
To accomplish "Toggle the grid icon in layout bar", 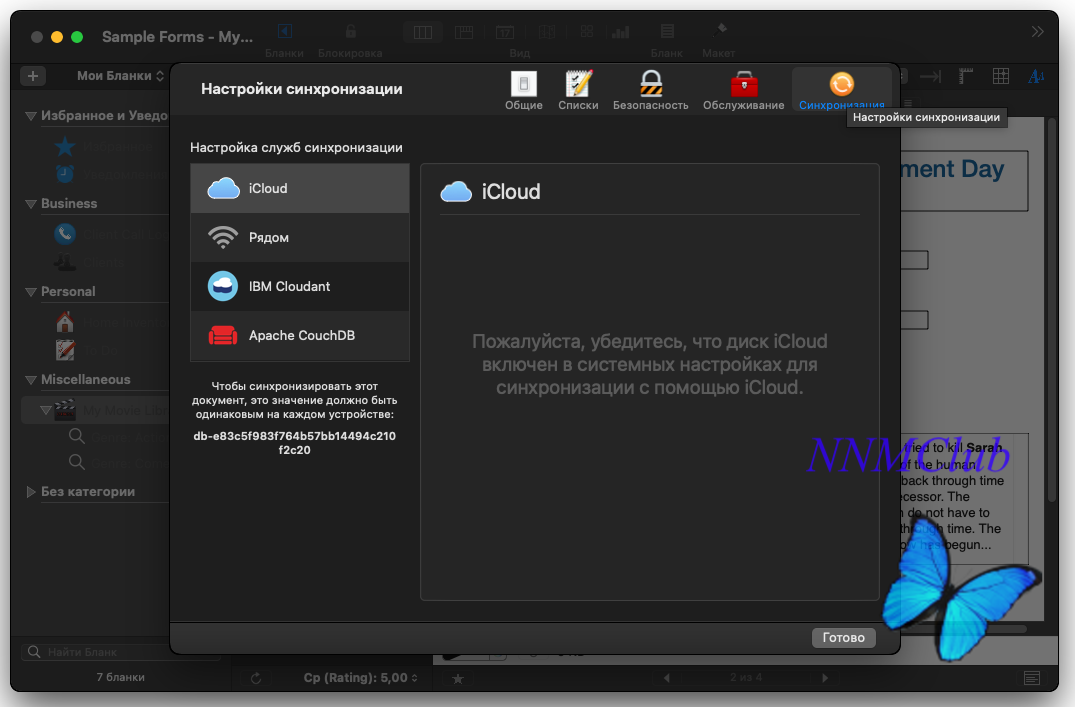I will [x=1001, y=76].
